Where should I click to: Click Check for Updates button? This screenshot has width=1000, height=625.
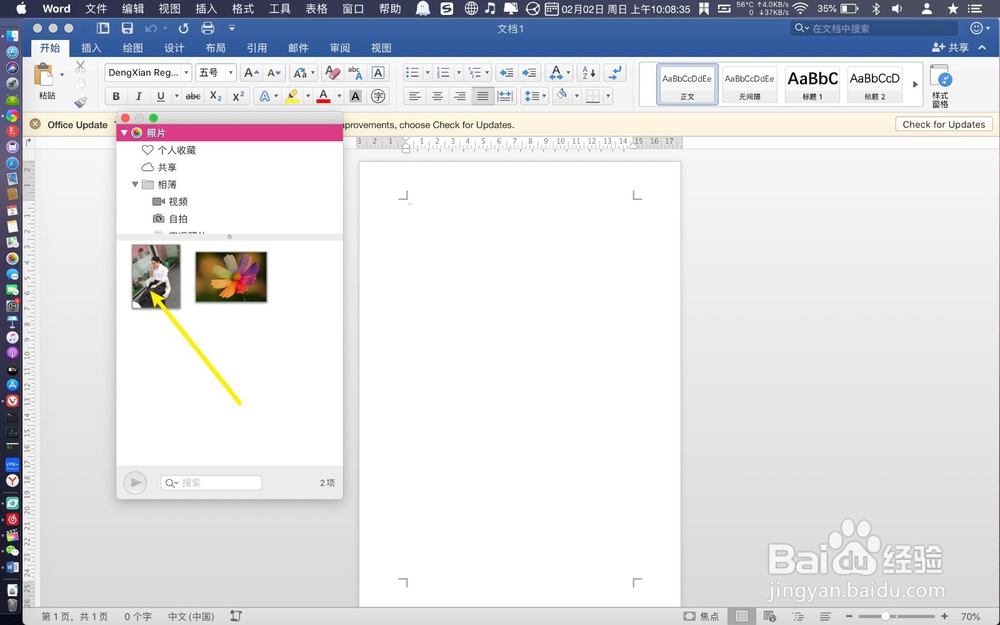pyautogui.click(x=944, y=124)
